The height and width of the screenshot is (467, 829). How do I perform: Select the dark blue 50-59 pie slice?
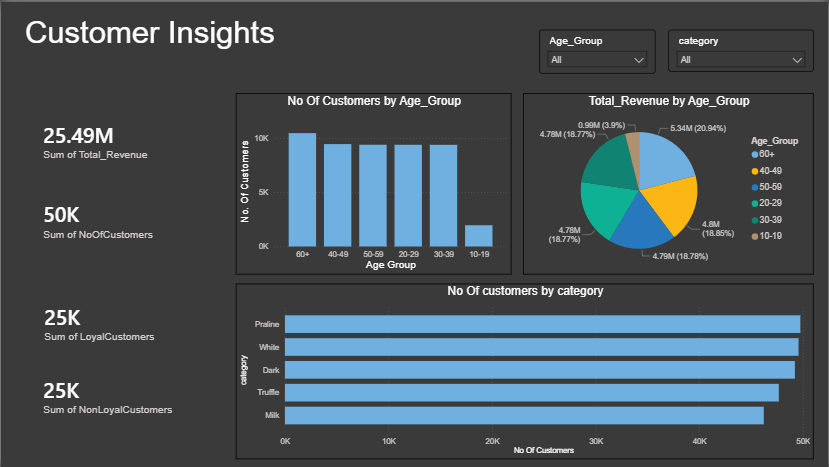641,227
